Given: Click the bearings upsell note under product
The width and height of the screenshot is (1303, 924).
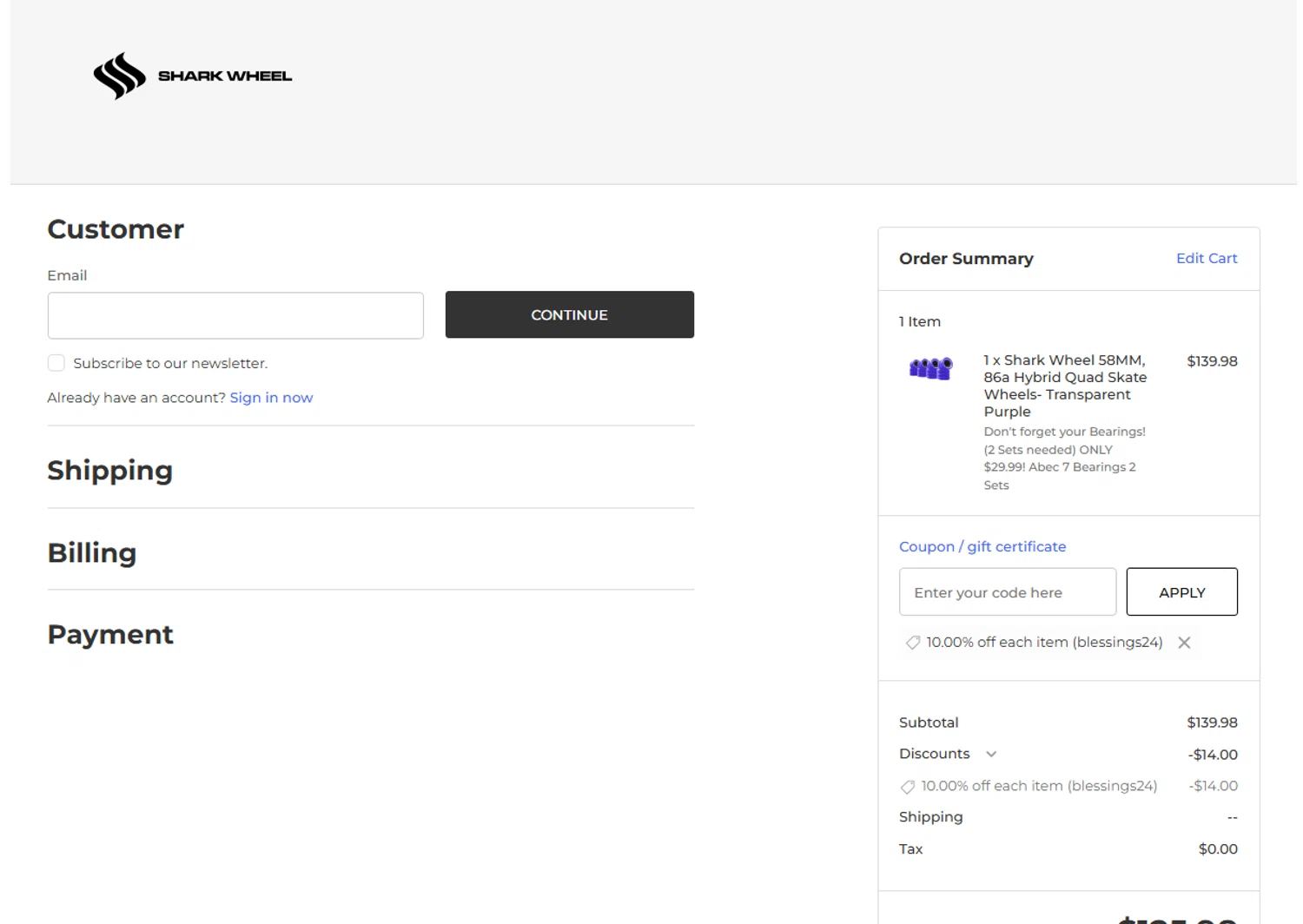Looking at the screenshot, I should 1065,459.
